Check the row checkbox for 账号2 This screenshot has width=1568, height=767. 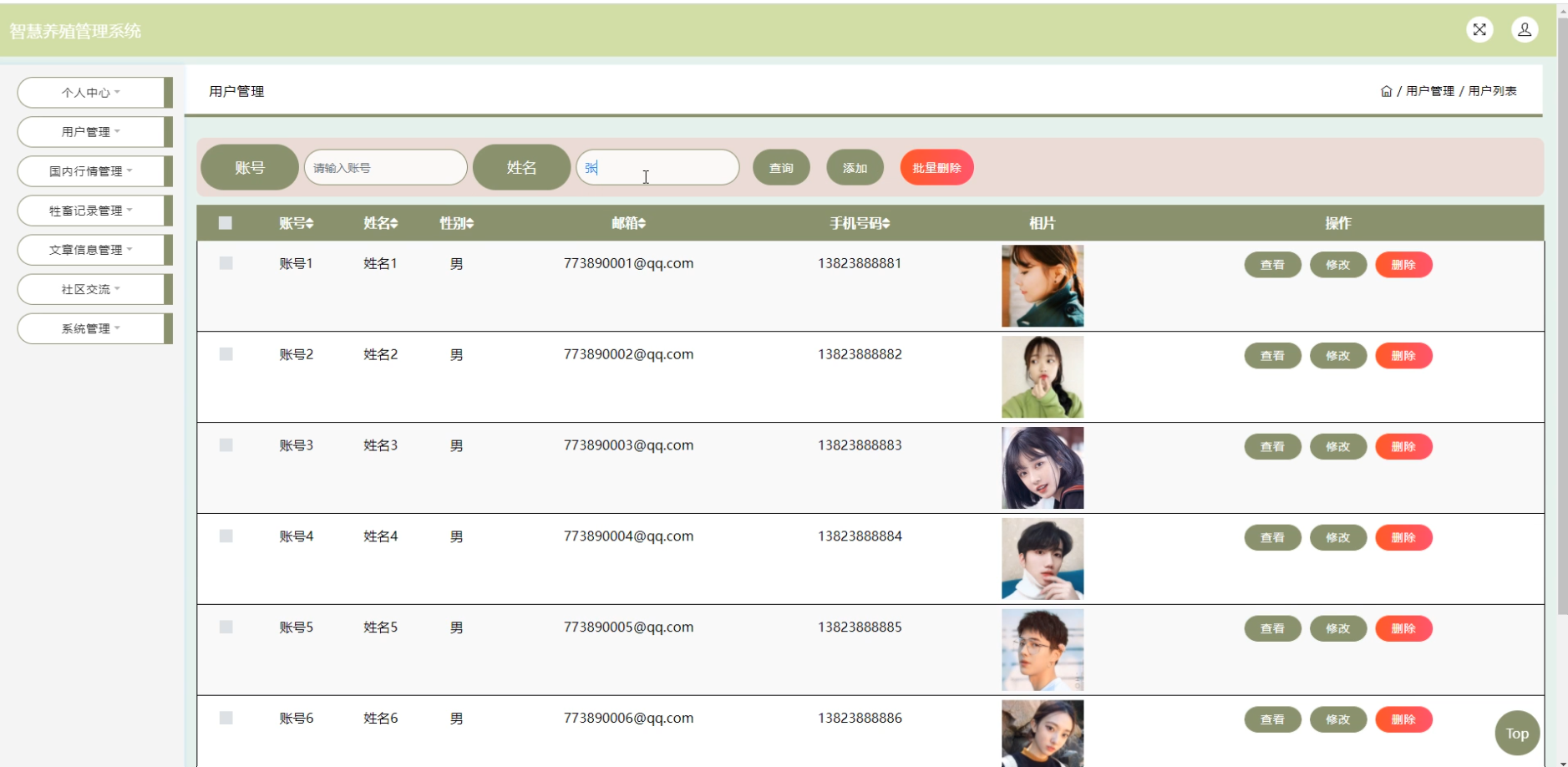[x=226, y=354]
